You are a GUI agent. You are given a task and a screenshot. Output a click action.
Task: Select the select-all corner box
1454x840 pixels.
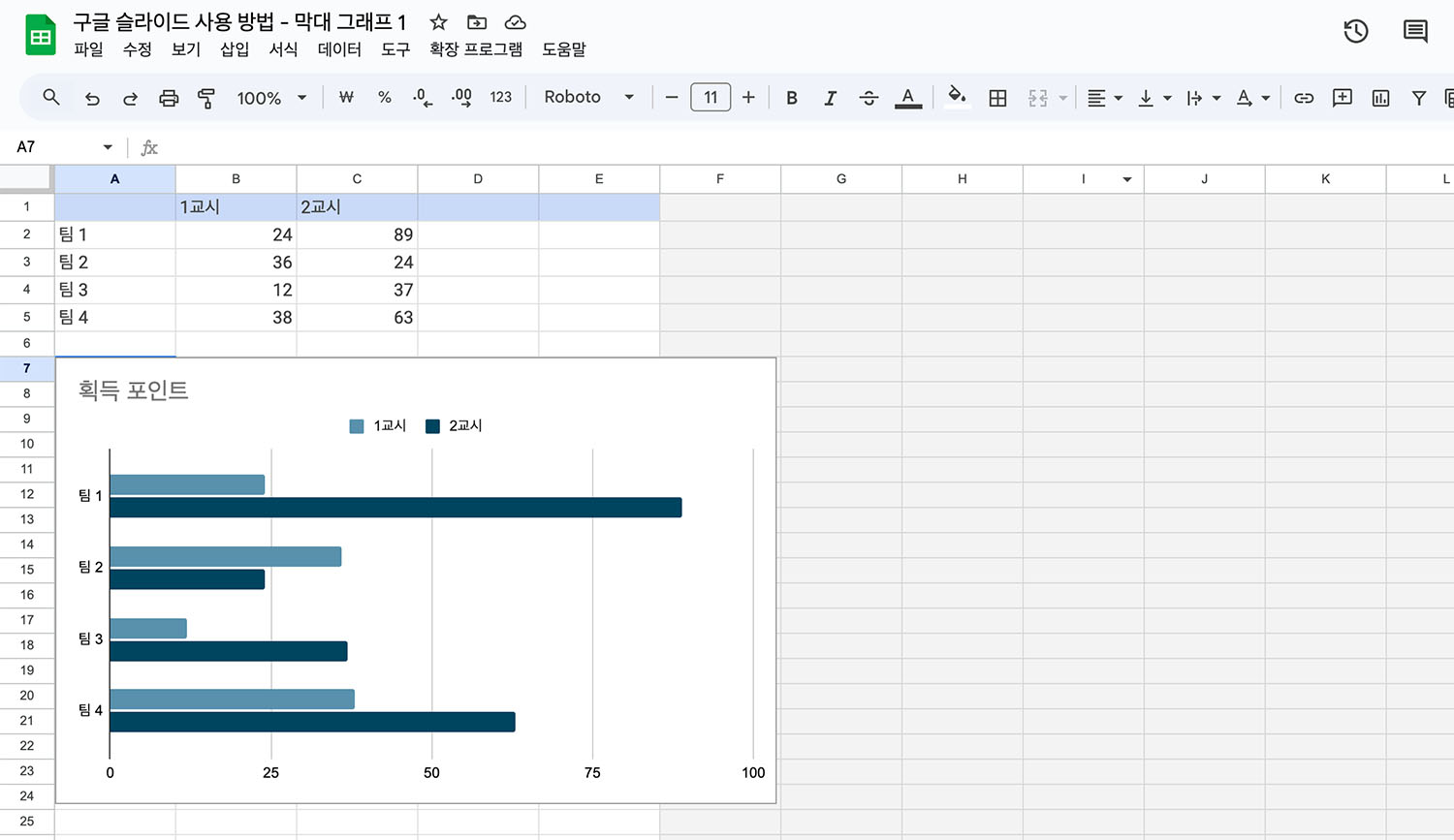click(x=26, y=178)
